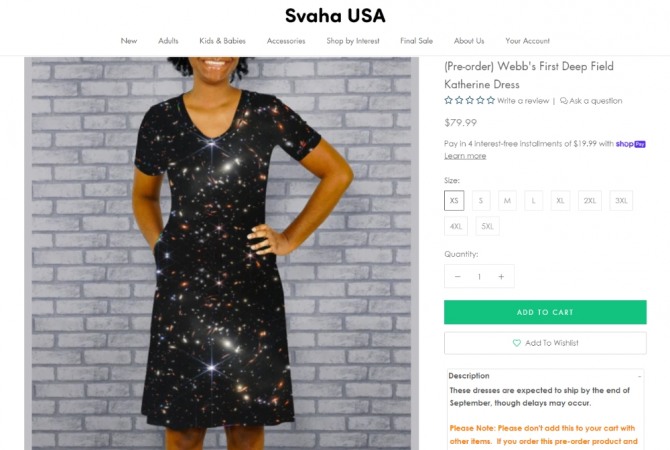
Task: Click the Write a review link
Action: click(523, 101)
